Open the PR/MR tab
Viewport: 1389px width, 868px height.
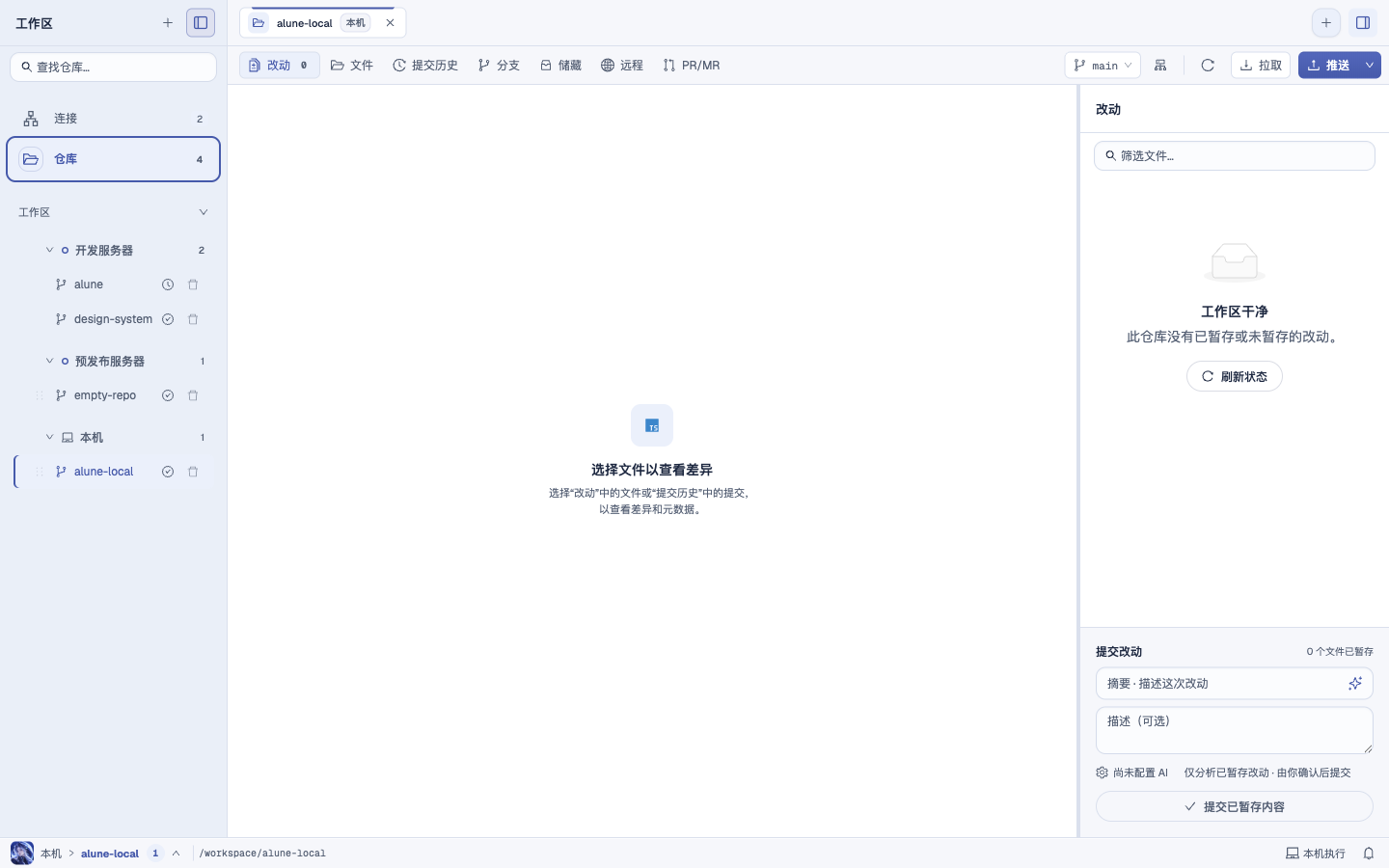pos(692,66)
